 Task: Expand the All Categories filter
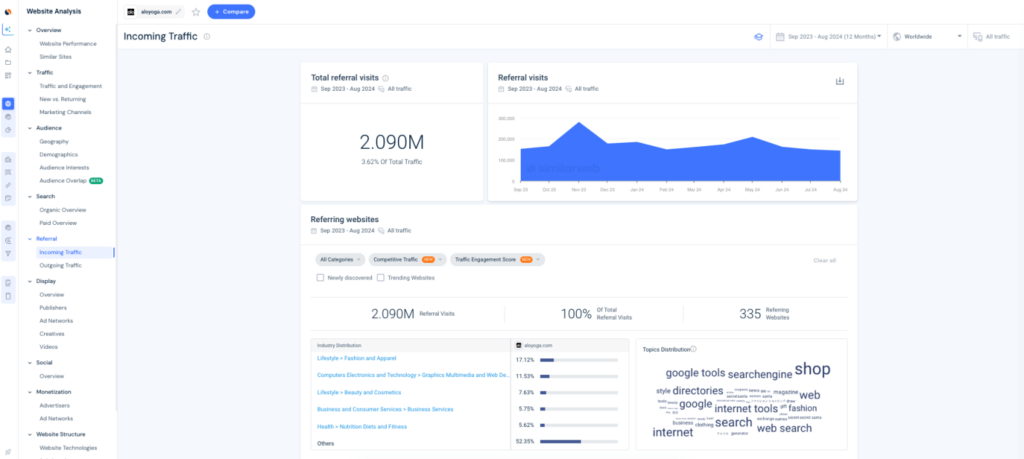click(x=340, y=260)
